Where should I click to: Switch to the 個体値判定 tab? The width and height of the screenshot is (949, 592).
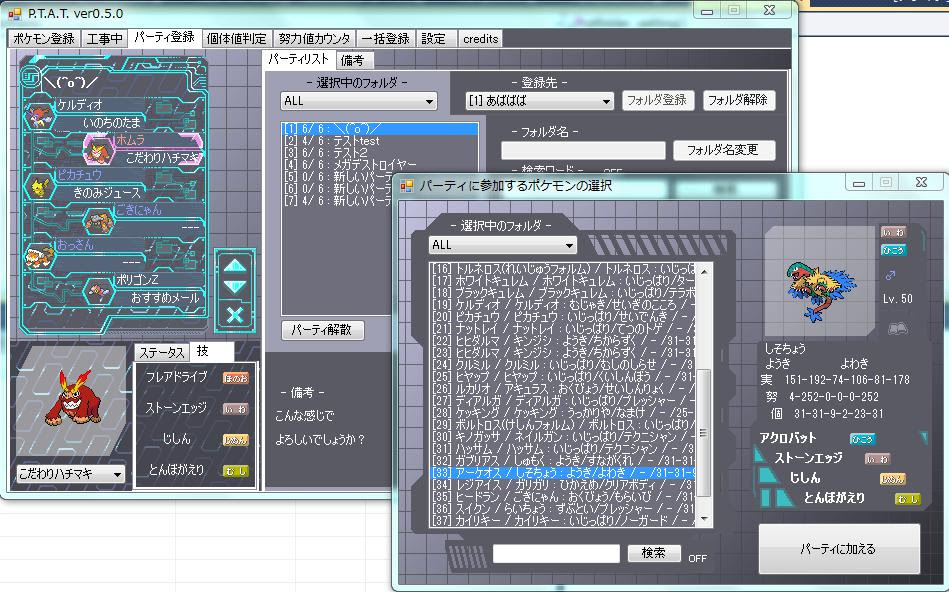click(236, 39)
